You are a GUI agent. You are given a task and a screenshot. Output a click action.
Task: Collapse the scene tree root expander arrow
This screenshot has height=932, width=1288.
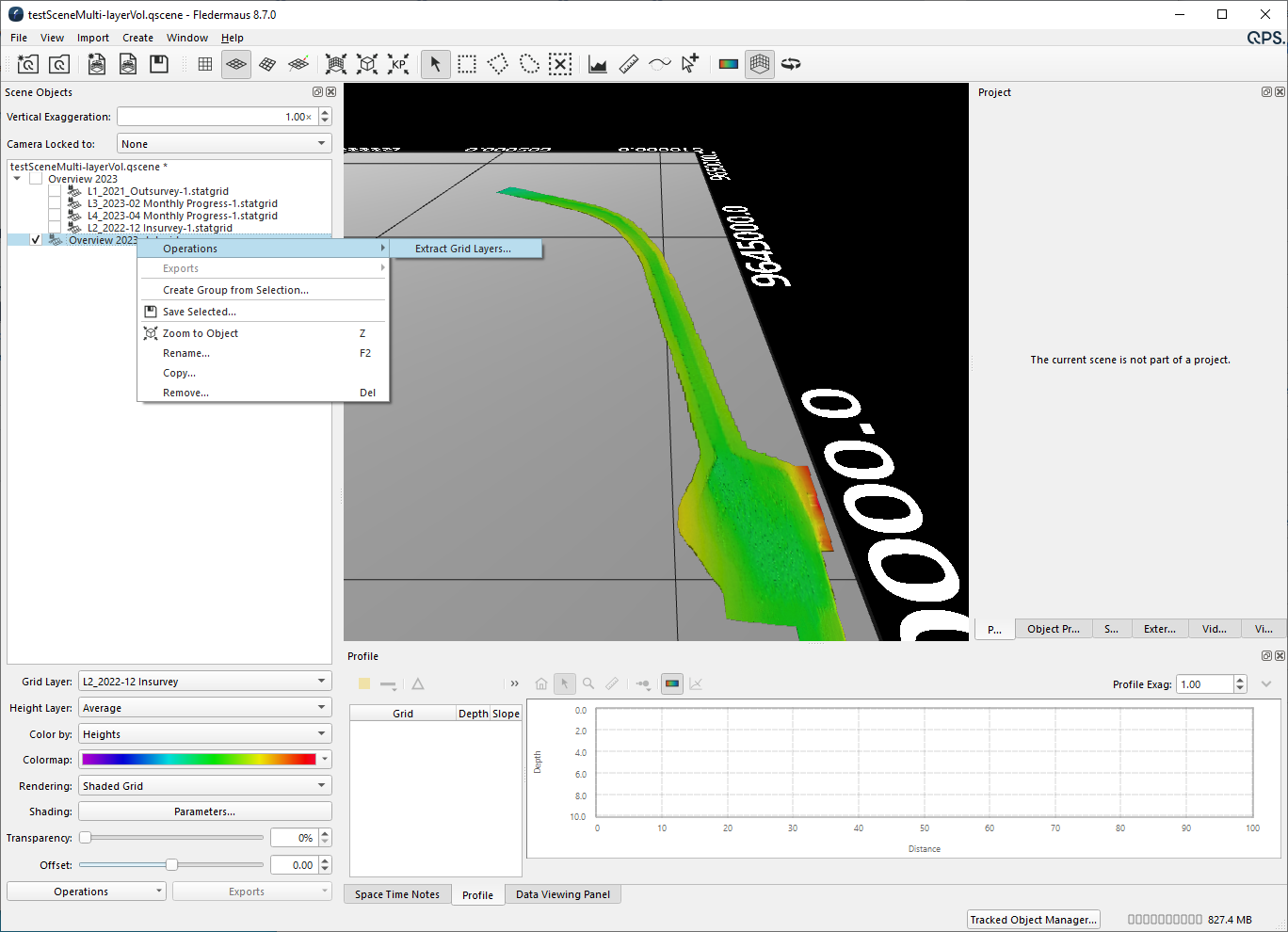pyautogui.click(x=15, y=178)
